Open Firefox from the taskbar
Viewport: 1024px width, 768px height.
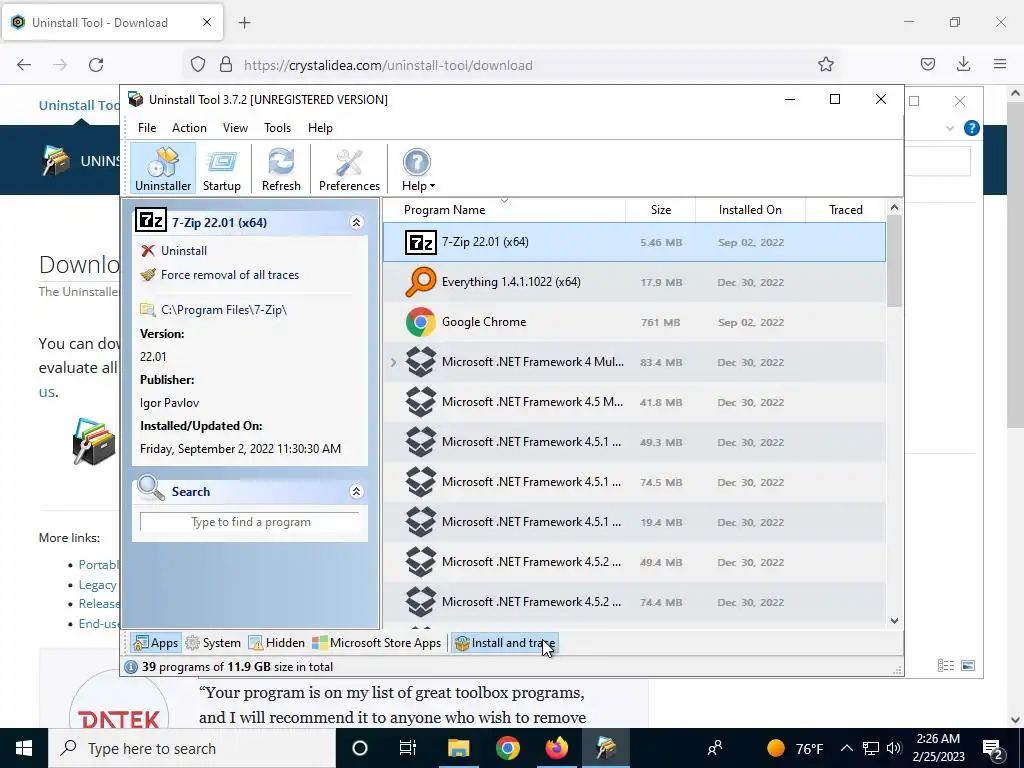556,748
